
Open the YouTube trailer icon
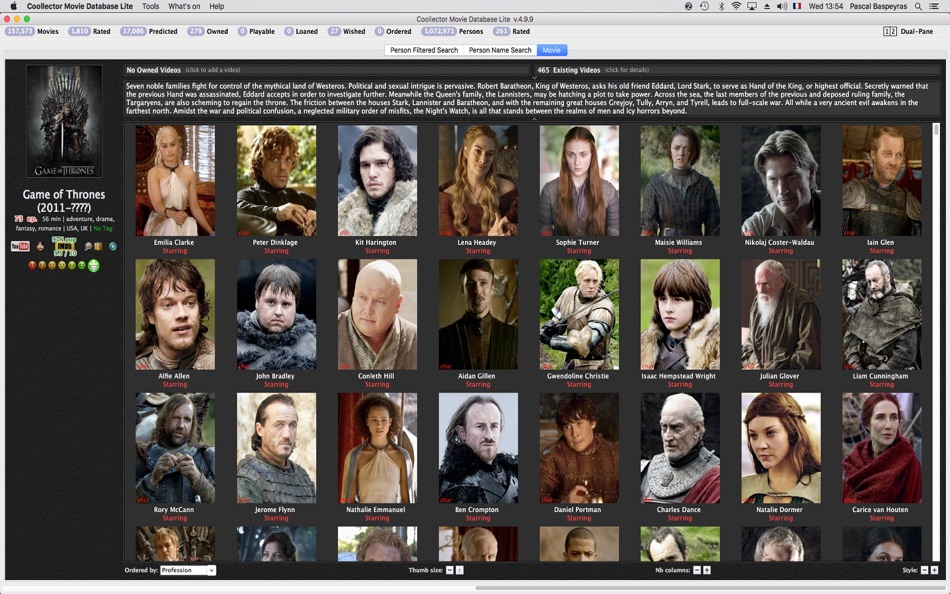coord(21,246)
